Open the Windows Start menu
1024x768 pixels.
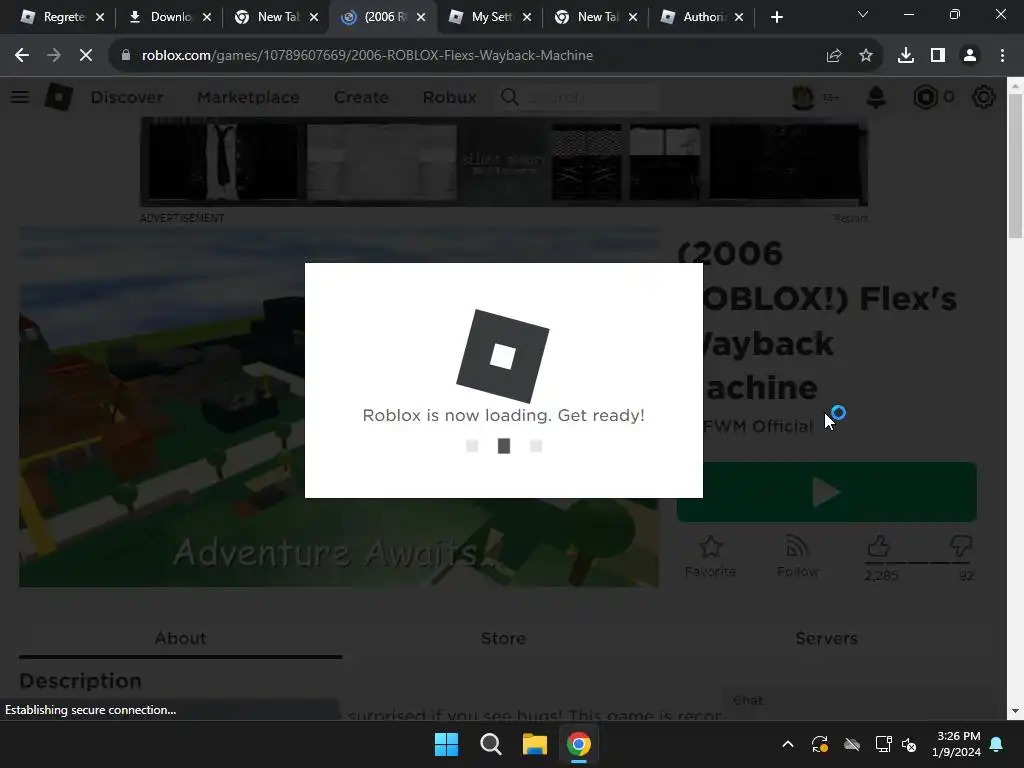tap(447, 744)
